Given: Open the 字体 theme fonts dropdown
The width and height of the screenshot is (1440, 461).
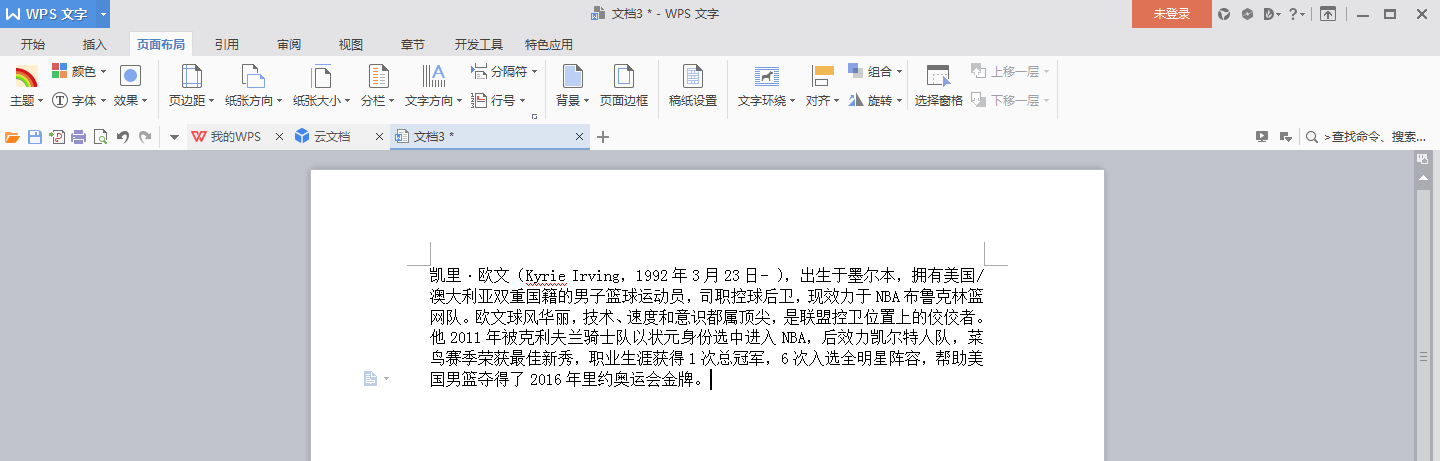Looking at the screenshot, I should tap(79, 100).
